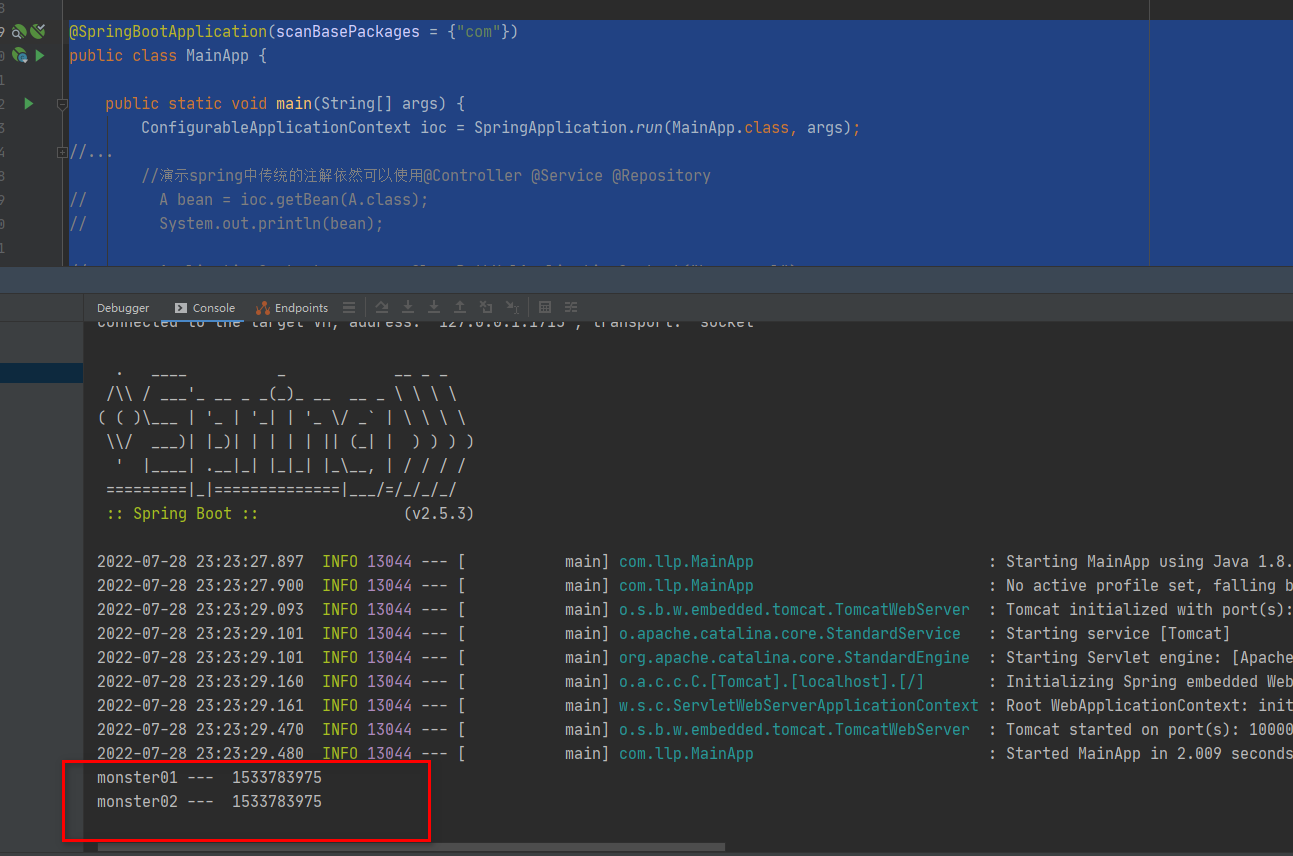Image resolution: width=1293 pixels, height=856 pixels.
Task: Click 'System.out.println(bean);' commented line
Action: [x=271, y=224]
